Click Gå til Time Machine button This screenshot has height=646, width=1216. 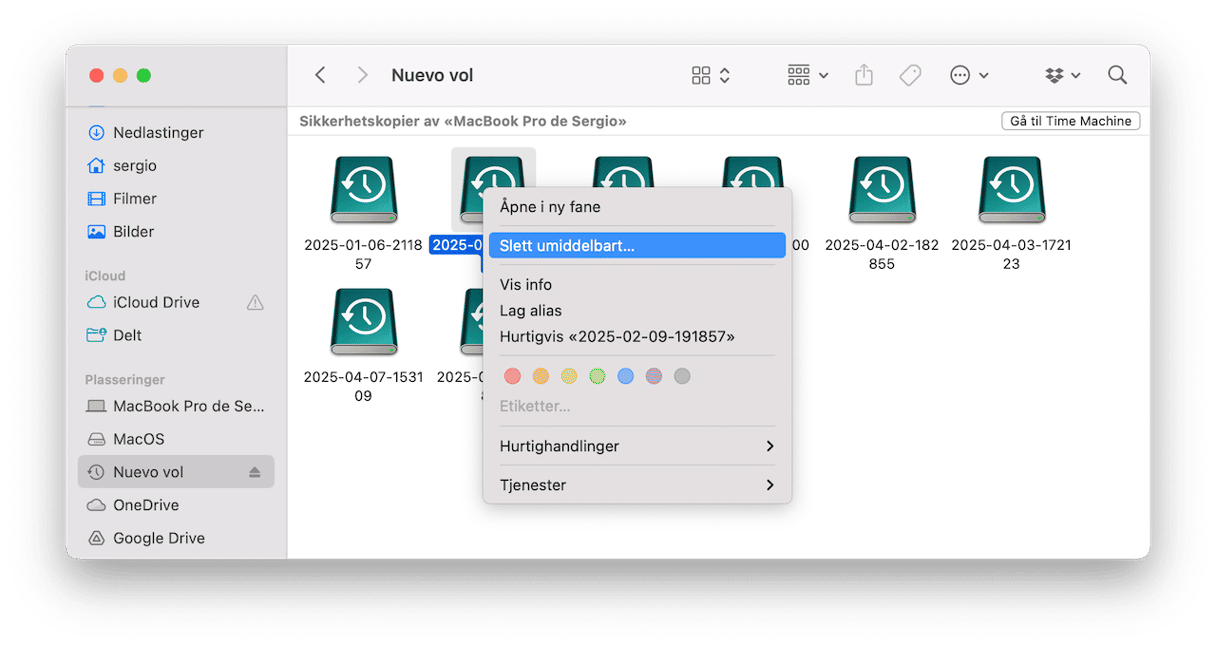[x=1071, y=121]
